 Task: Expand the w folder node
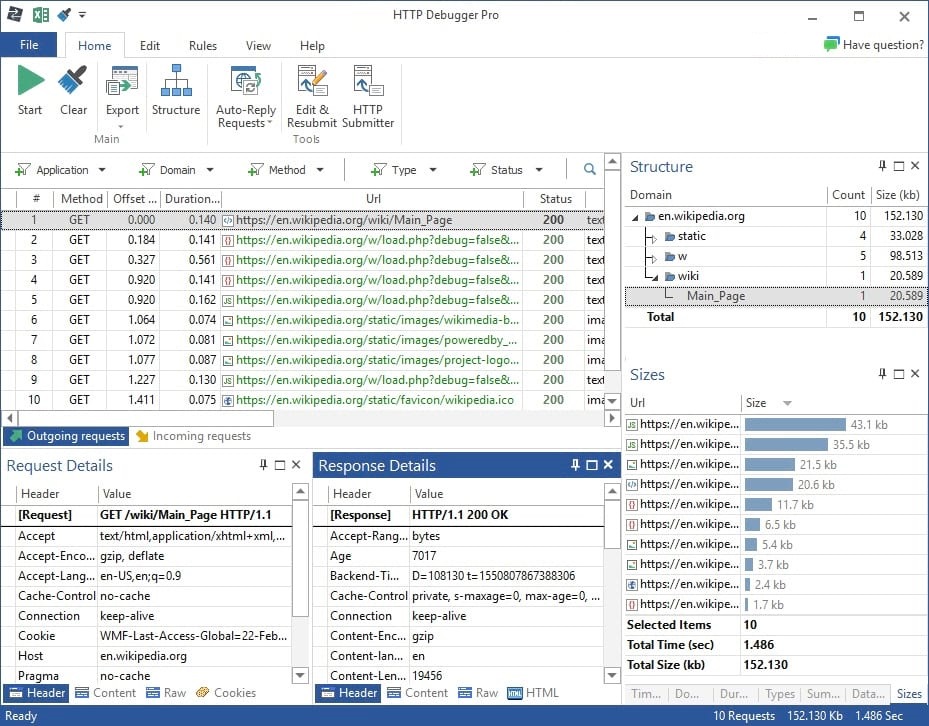(654, 258)
